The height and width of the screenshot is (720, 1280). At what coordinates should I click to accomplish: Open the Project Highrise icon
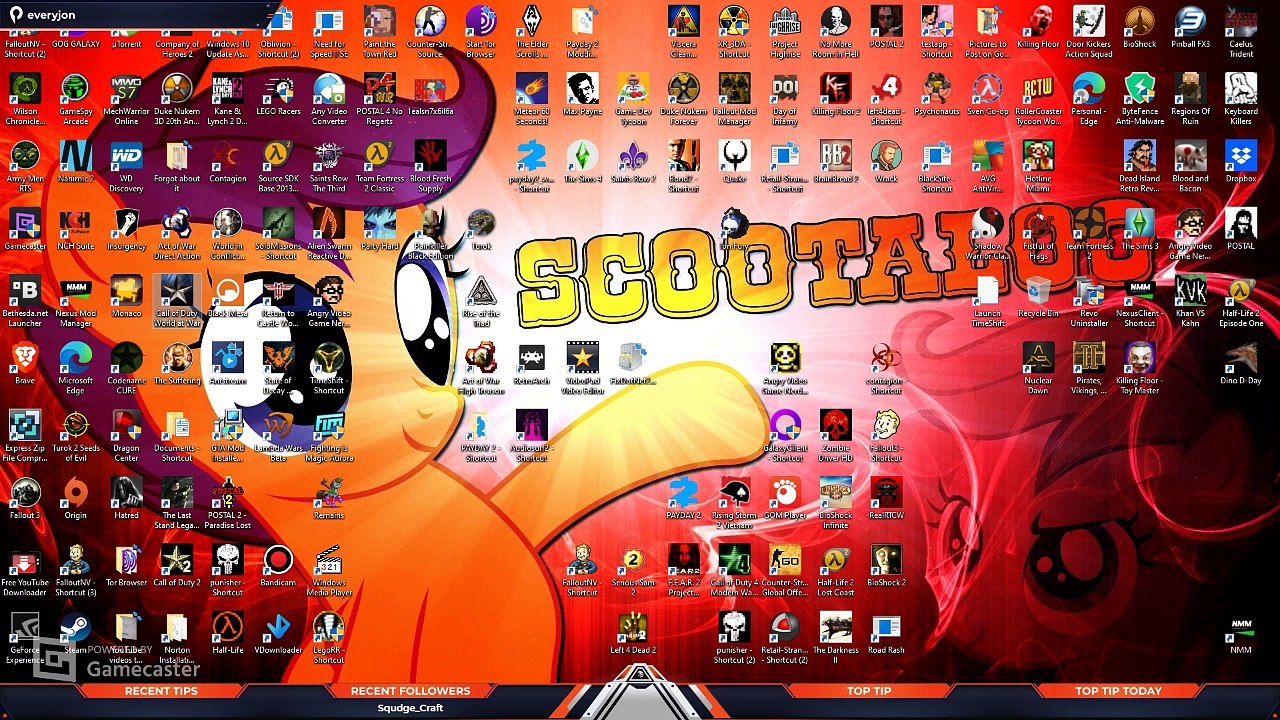(x=785, y=31)
